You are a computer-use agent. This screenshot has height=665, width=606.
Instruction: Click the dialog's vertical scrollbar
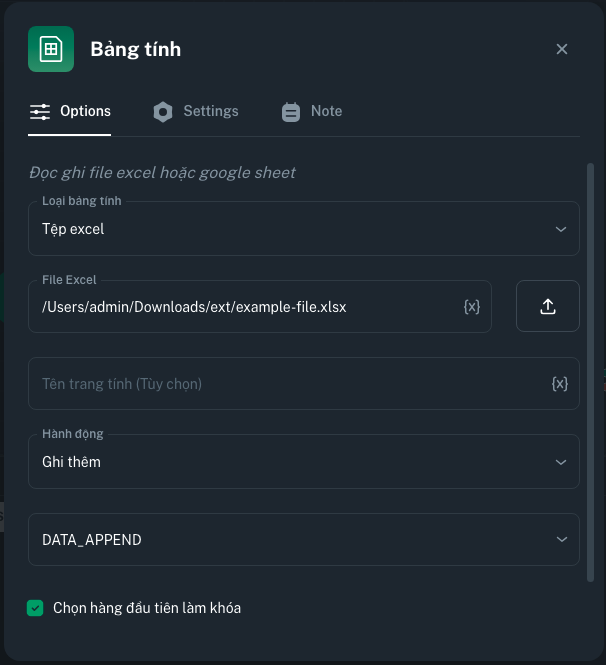(x=590, y=372)
